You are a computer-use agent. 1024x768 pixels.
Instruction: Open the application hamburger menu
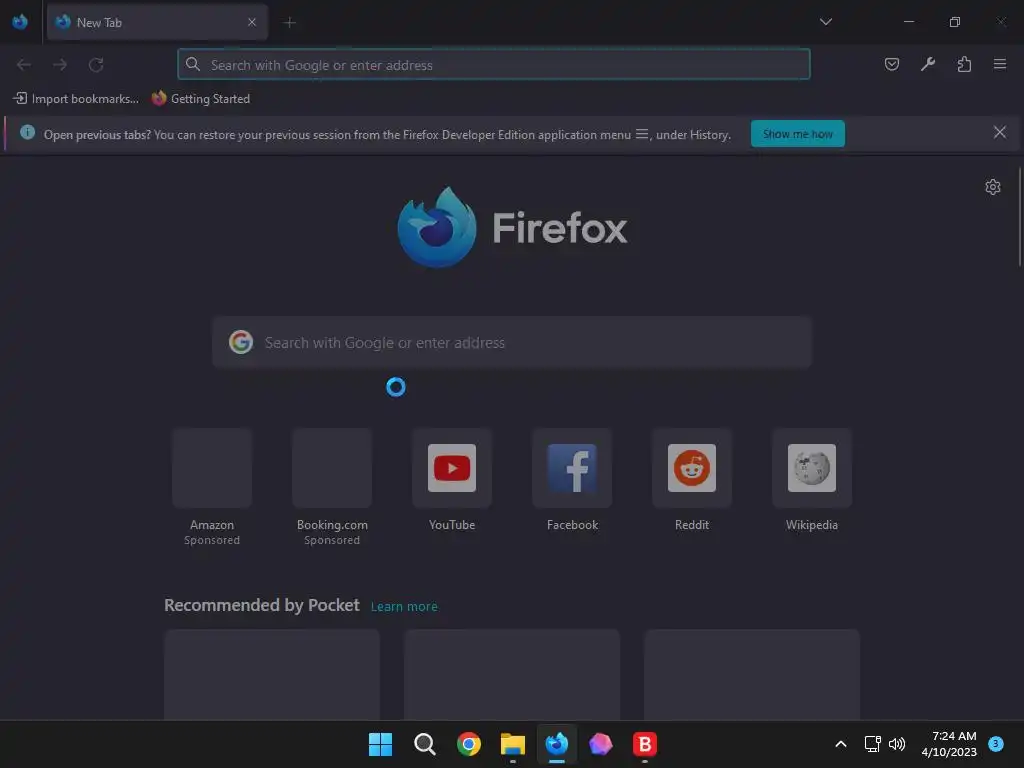[x=1000, y=64]
